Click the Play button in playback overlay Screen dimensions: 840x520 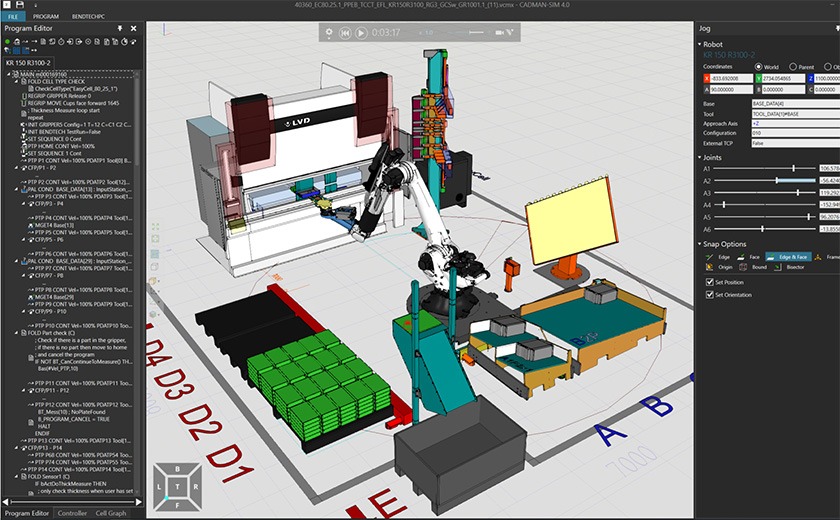[361, 33]
